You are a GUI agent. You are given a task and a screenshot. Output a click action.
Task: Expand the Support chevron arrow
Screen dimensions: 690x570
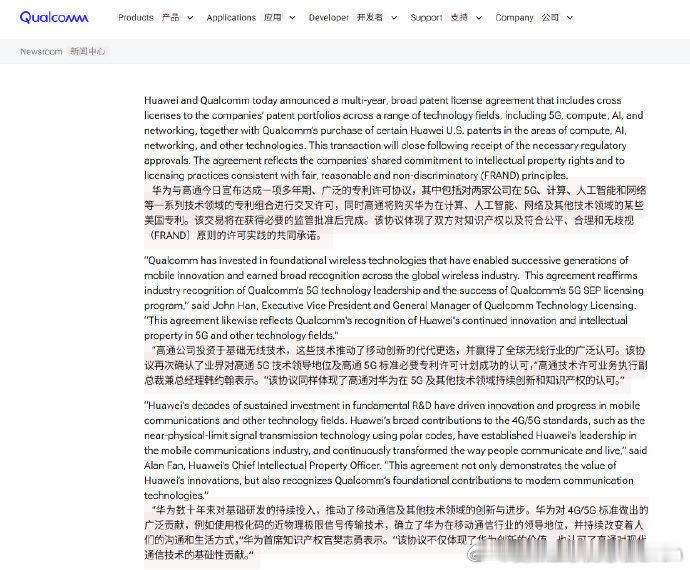(x=479, y=18)
